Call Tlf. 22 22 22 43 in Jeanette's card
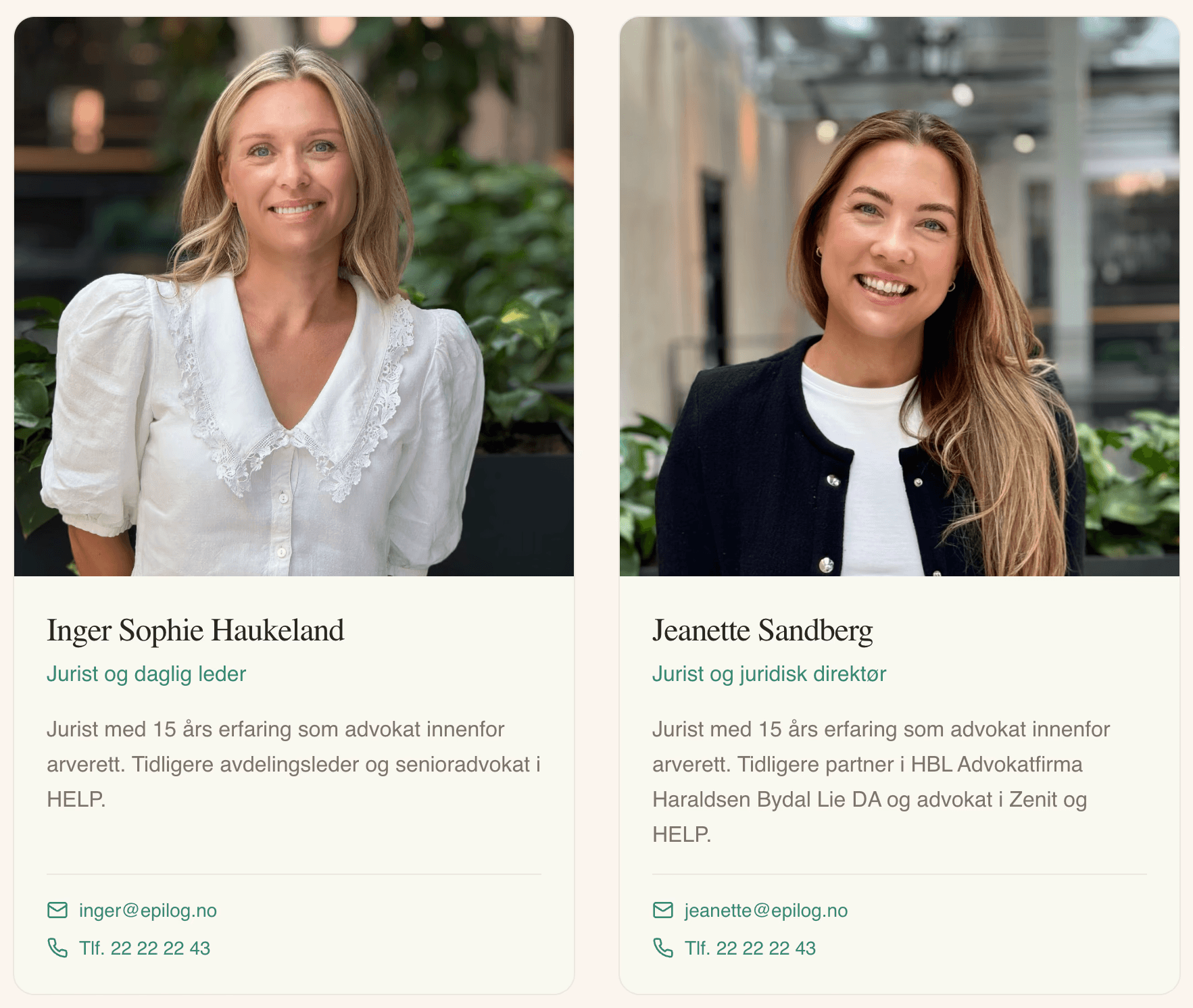This screenshot has width=1193, height=1008. click(x=750, y=949)
